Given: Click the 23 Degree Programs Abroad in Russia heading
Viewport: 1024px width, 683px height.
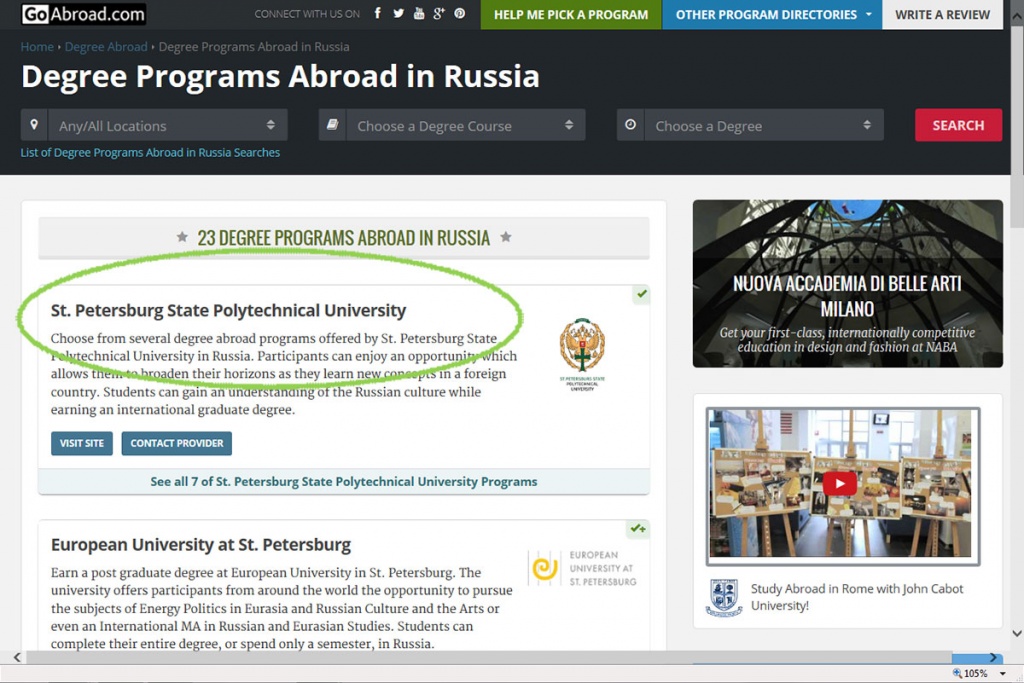Looking at the screenshot, I should pyautogui.click(x=344, y=238).
